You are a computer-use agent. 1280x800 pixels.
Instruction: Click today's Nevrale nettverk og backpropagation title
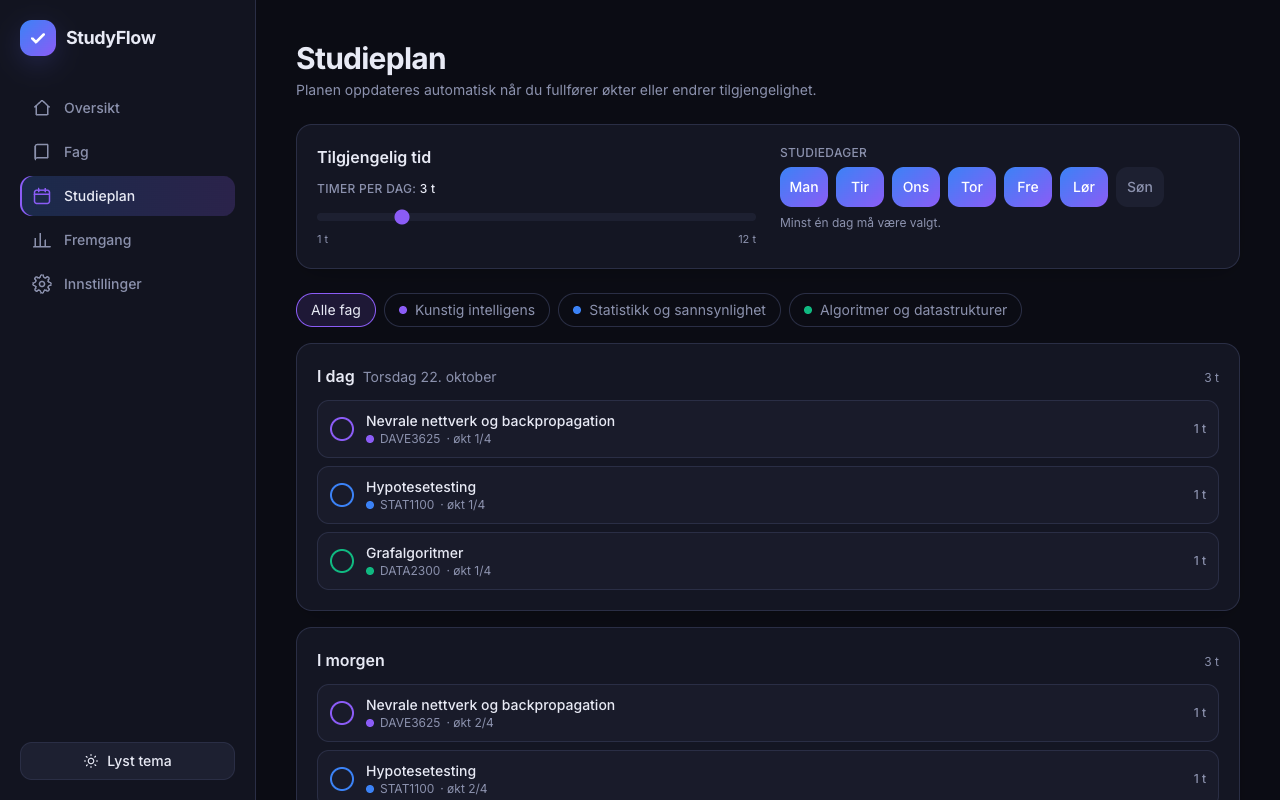[490, 421]
